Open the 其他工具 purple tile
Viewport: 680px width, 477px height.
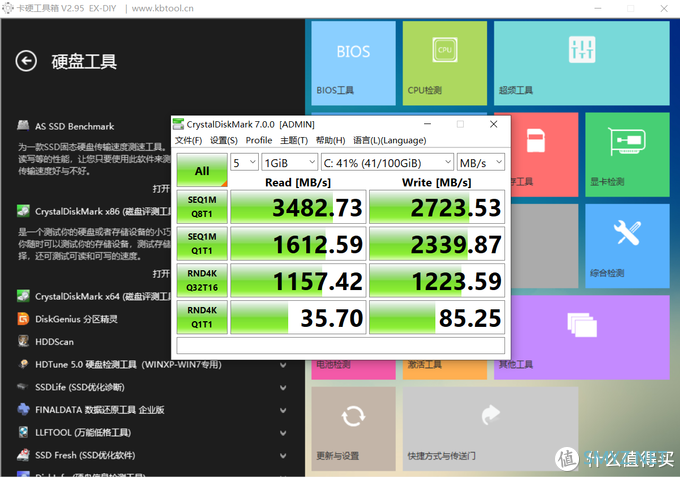pyautogui.click(x=590, y=337)
